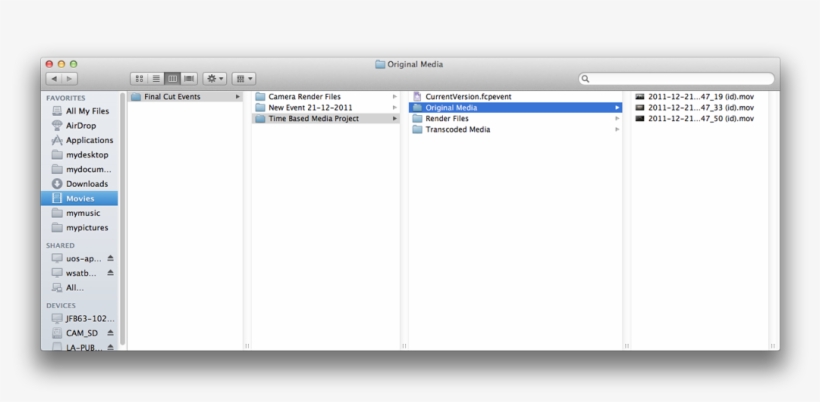Select New Event 21-12-2011 folder

(x=326, y=108)
